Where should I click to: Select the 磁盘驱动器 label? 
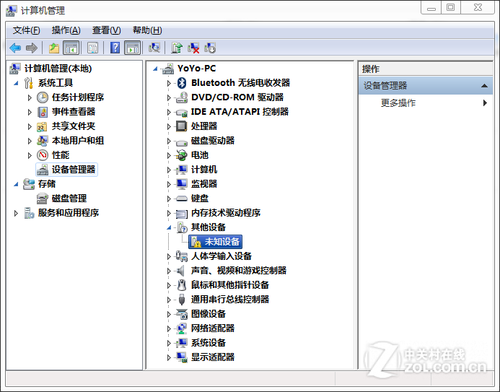(x=213, y=140)
